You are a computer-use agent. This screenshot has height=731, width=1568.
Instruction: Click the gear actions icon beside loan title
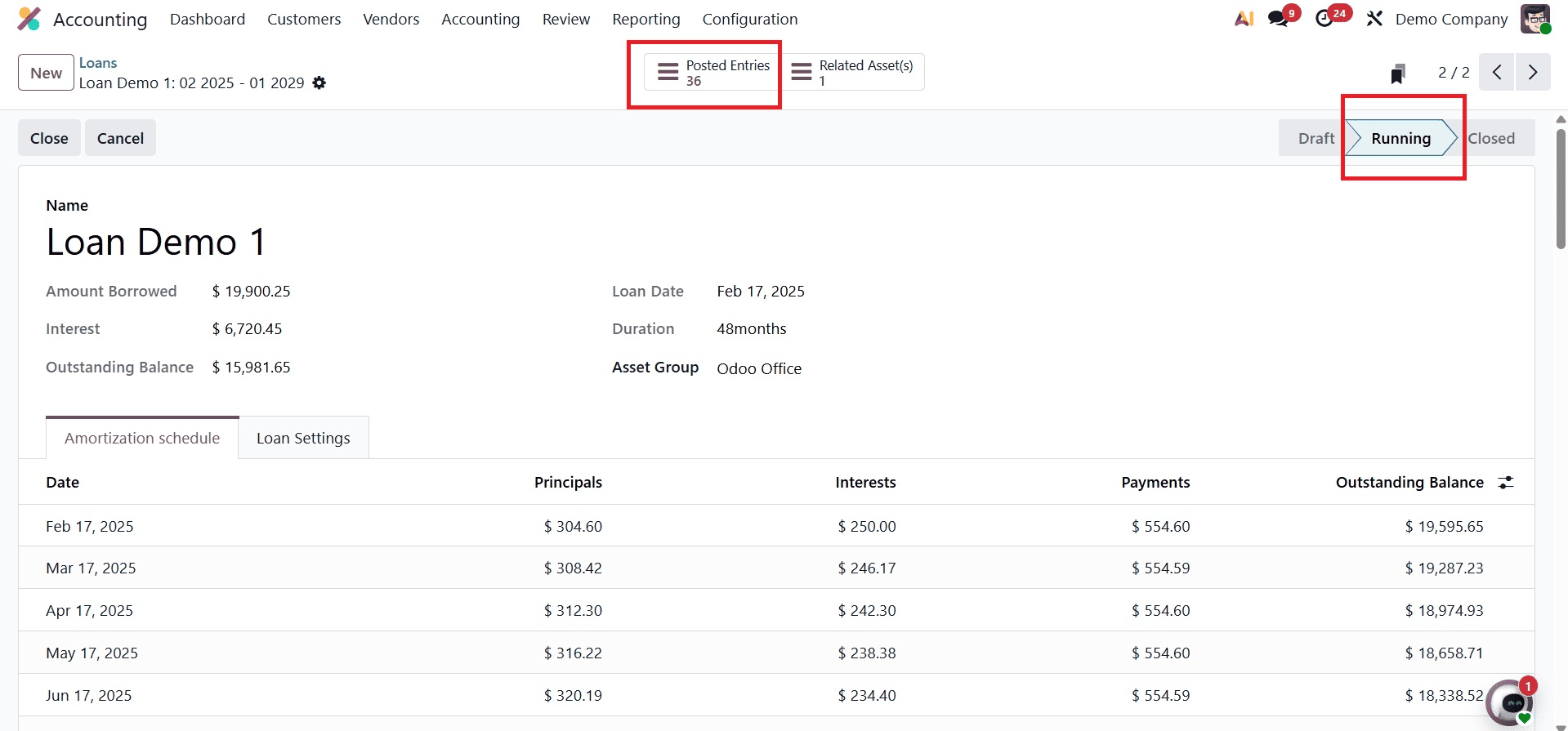click(x=319, y=82)
